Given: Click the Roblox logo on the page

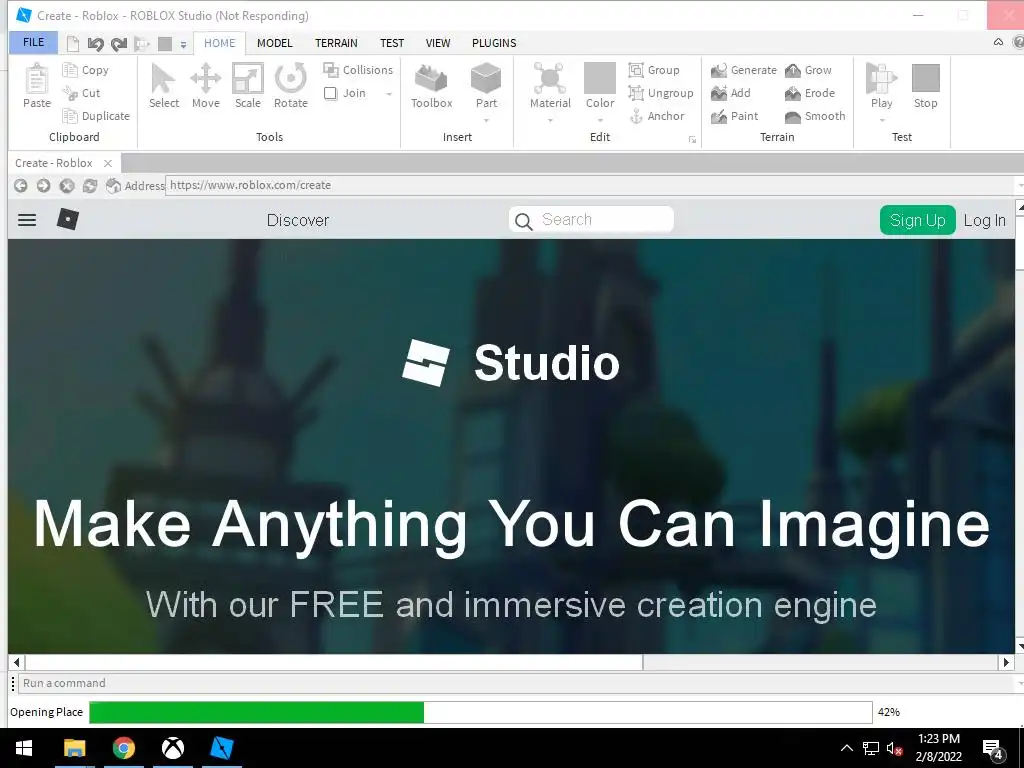Looking at the screenshot, I should click(x=68, y=219).
